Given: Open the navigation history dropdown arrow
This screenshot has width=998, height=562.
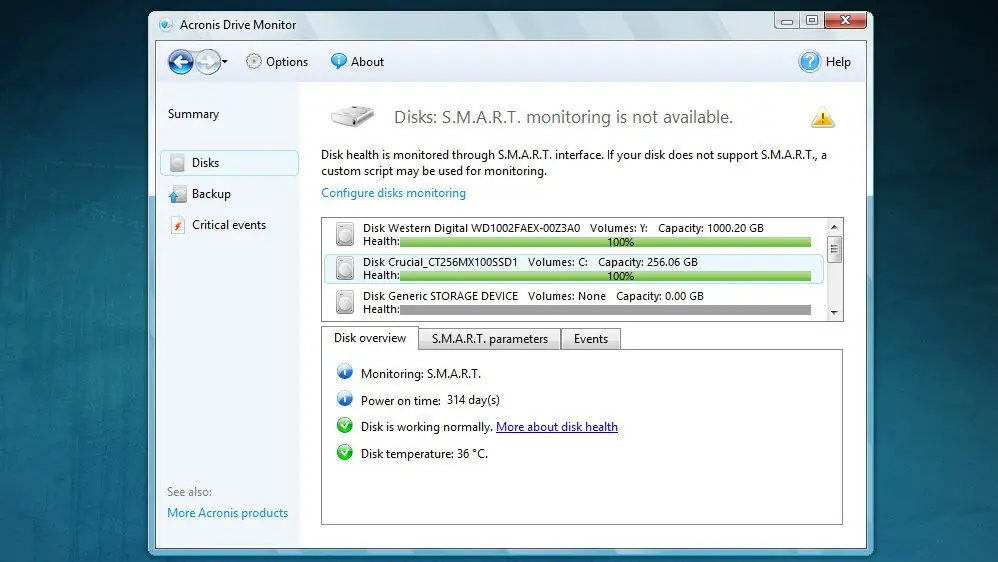Looking at the screenshot, I should click(x=225, y=62).
